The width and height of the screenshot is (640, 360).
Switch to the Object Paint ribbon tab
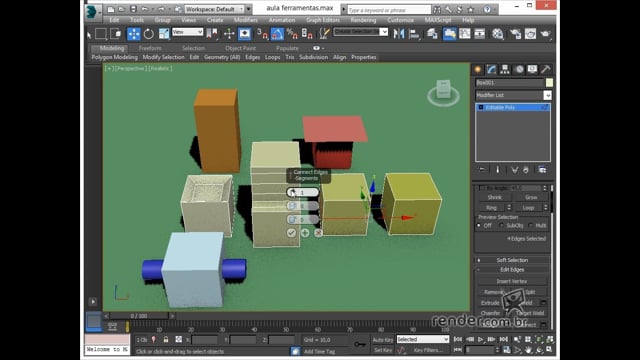240,48
